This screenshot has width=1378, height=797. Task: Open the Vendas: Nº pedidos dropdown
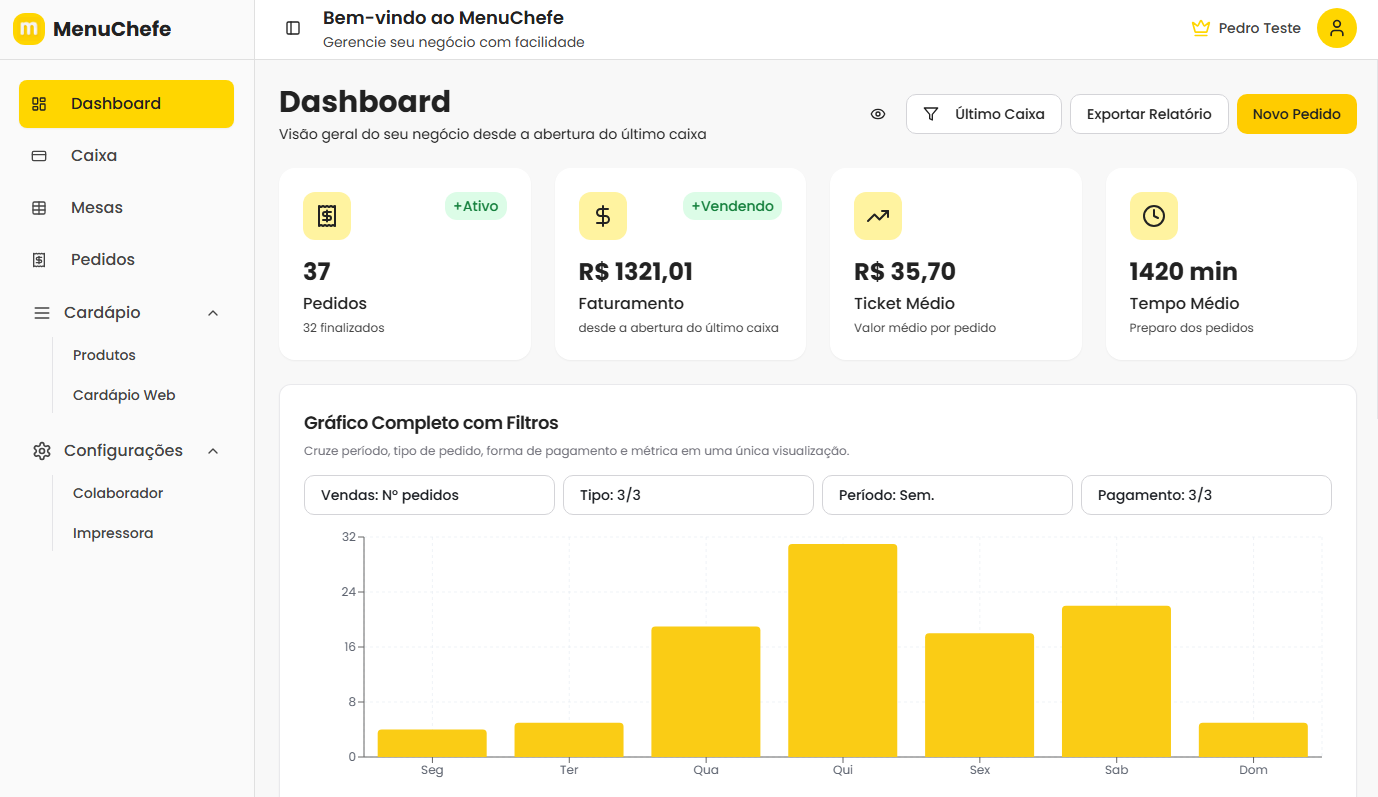(x=429, y=495)
